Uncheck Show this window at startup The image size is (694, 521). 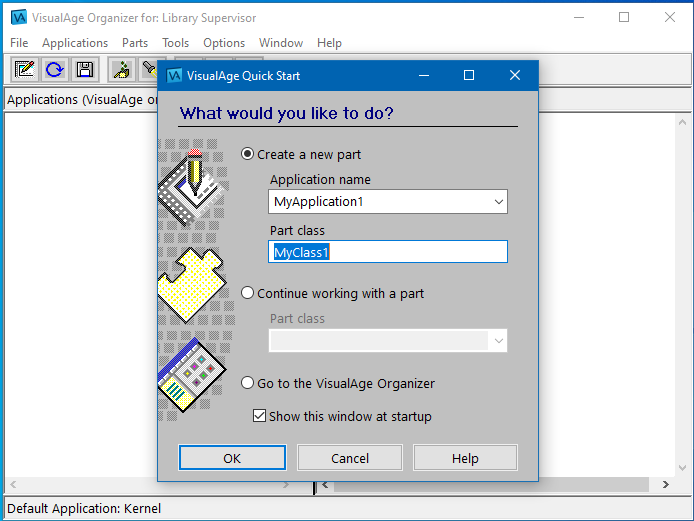pos(260,416)
